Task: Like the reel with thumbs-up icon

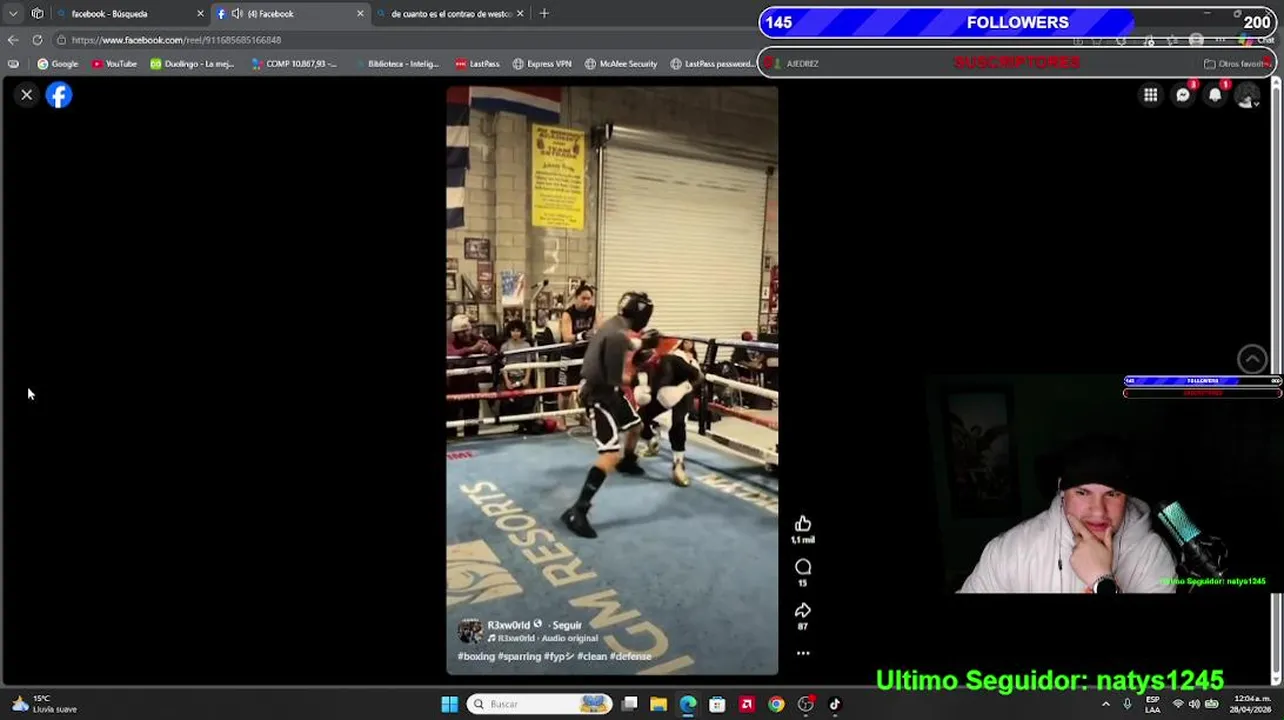Action: [x=802, y=524]
